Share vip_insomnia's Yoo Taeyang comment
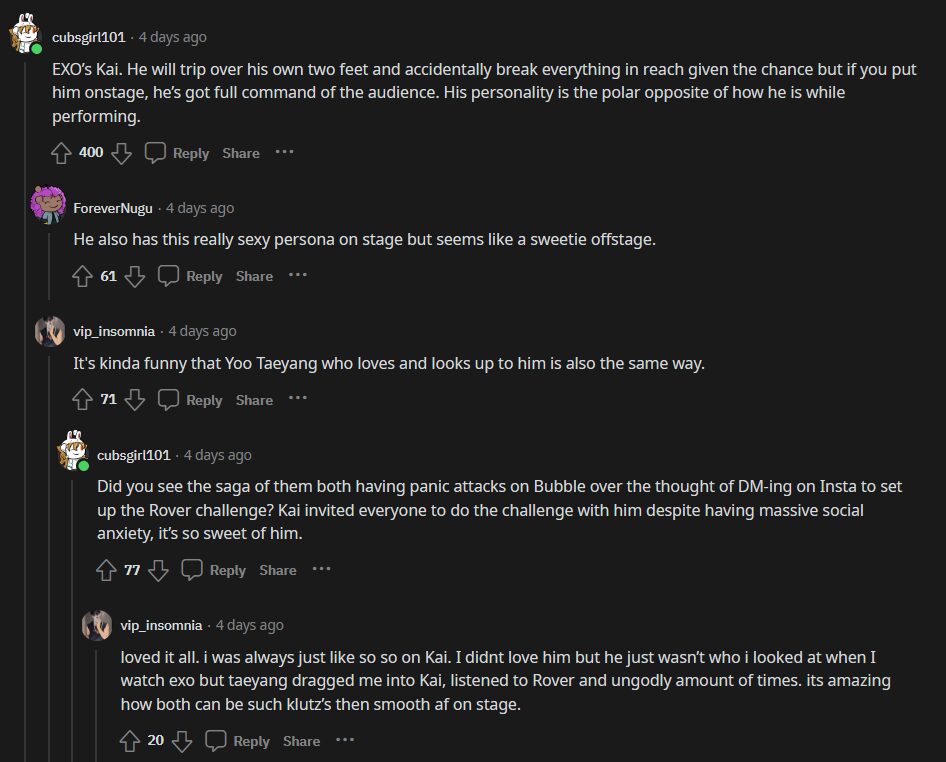The image size is (946, 762). (x=254, y=400)
